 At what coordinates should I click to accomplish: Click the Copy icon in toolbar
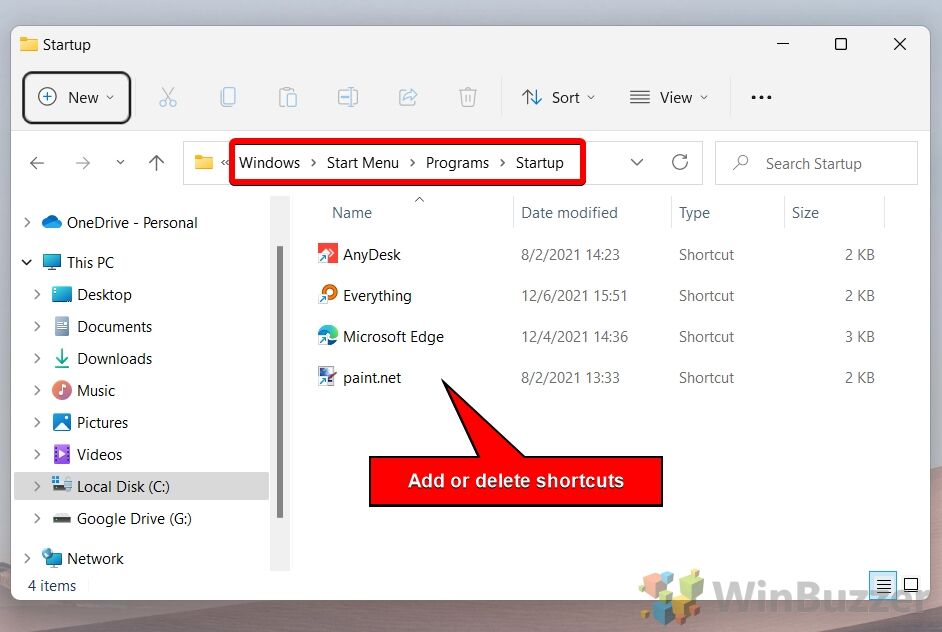pos(227,97)
